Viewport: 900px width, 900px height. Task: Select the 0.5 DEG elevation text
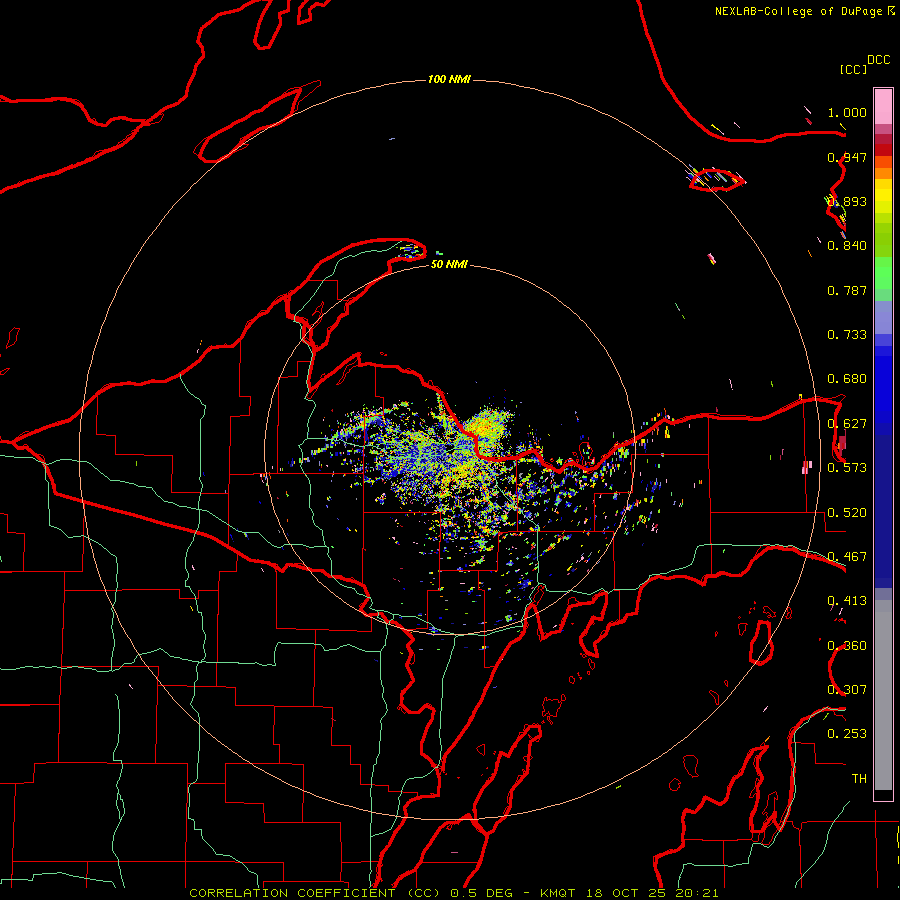(x=482, y=893)
